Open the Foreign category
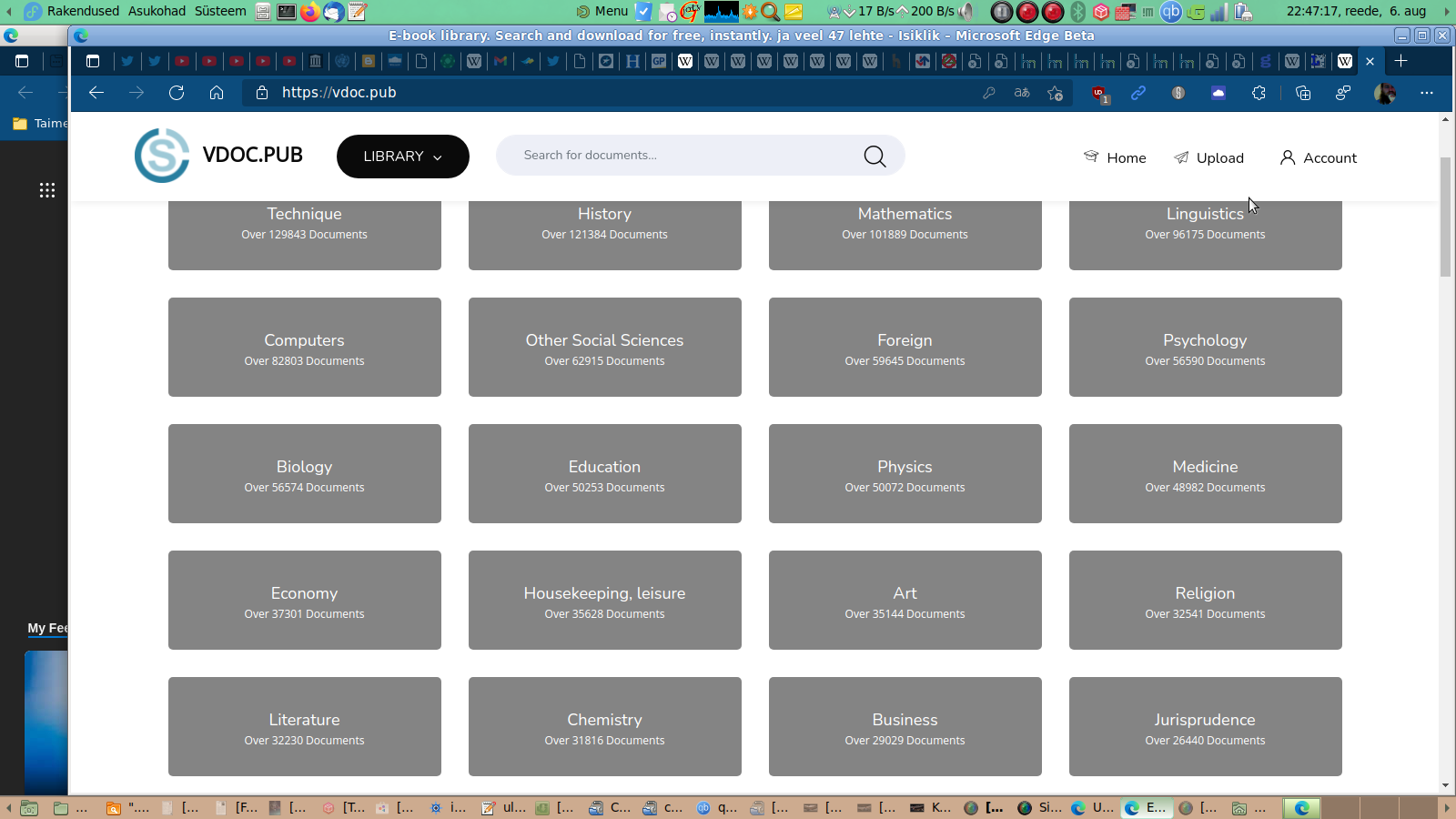The width and height of the screenshot is (1456, 819). tap(905, 348)
